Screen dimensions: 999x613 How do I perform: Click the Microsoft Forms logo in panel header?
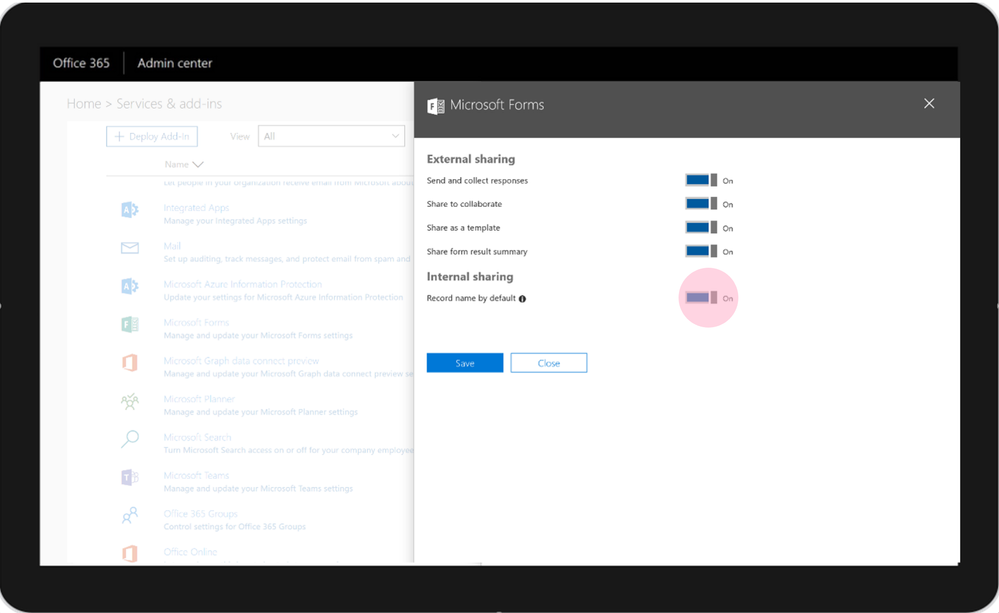[436, 106]
